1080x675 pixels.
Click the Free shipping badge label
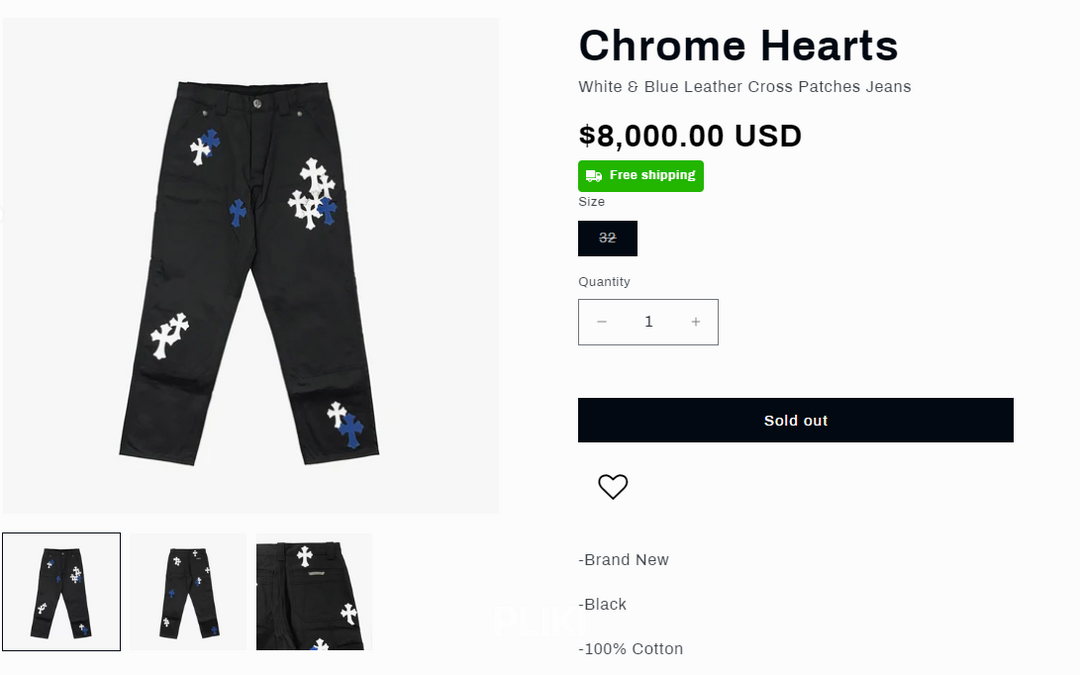click(x=652, y=176)
